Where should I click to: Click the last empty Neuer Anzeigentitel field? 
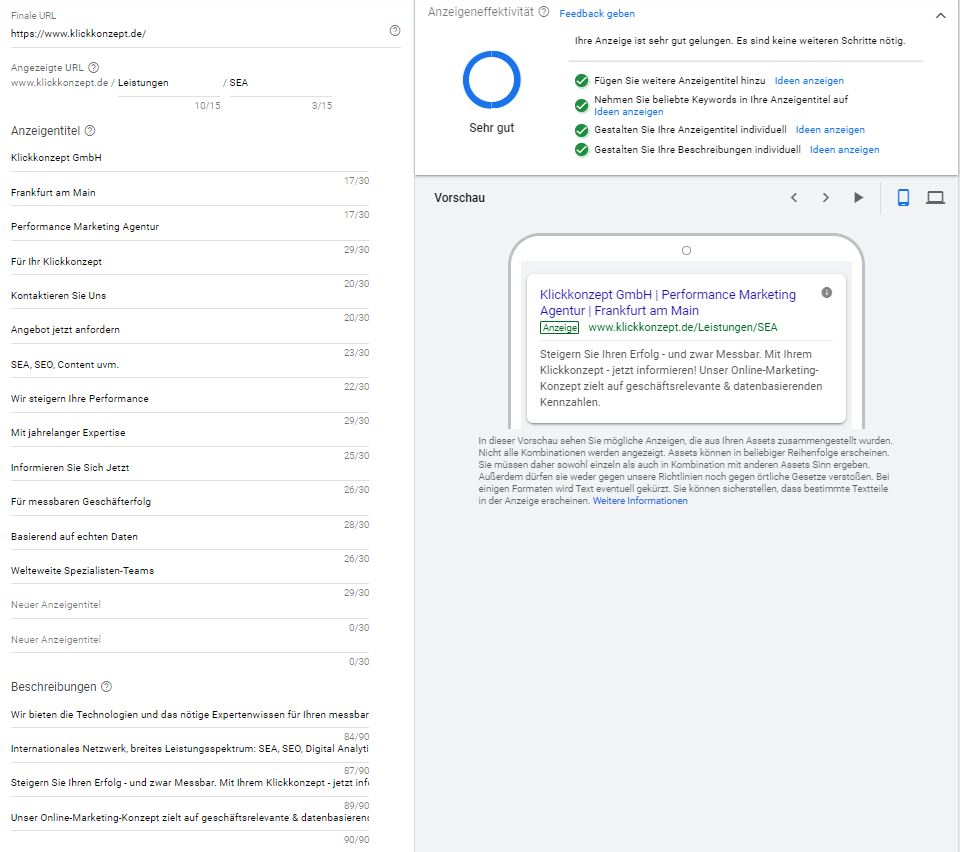click(x=190, y=640)
